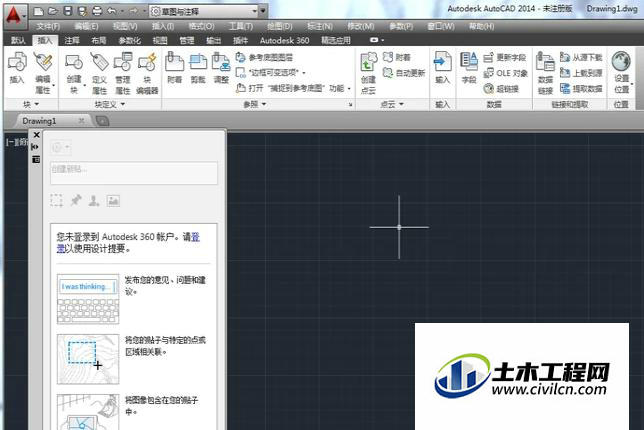This screenshot has height=430, width=644.
Task: Click the Redo arrow icon
Action: [133, 11]
